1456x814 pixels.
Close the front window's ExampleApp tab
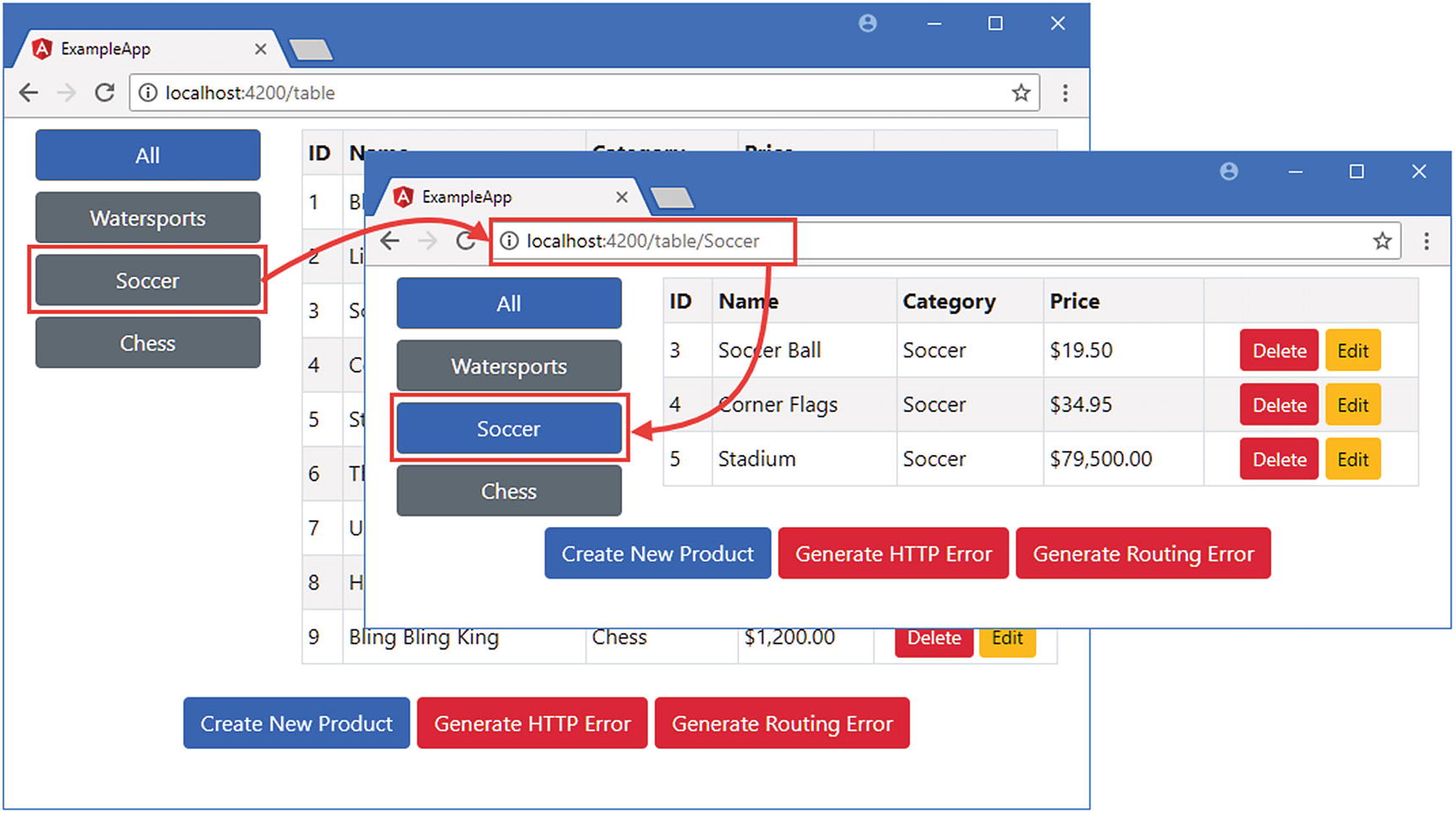pos(622,197)
